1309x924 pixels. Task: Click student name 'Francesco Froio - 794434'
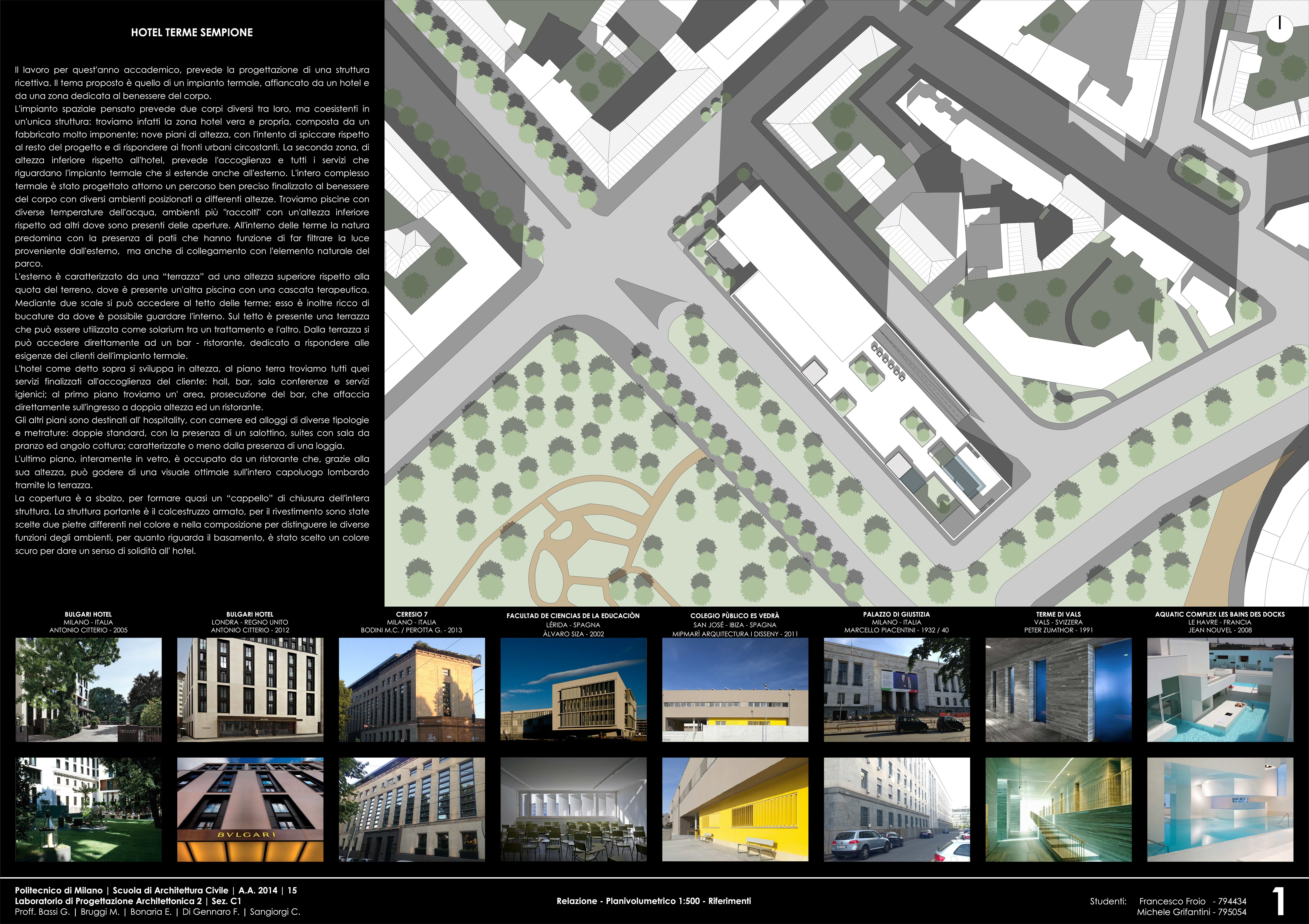1193,901
